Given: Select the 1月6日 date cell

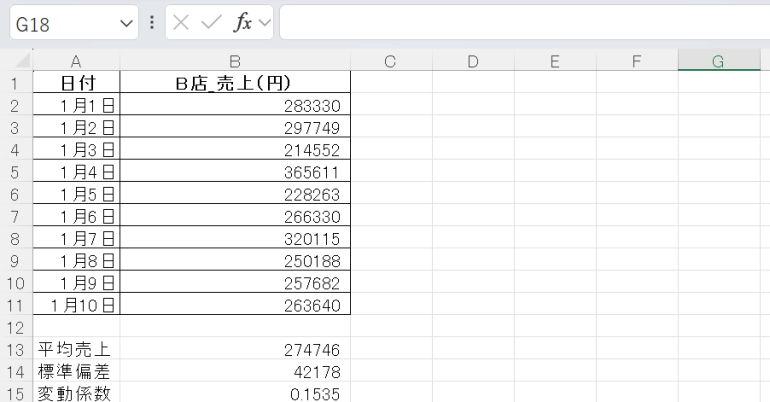Looking at the screenshot, I should pyautogui.click(x=77, y=216).
